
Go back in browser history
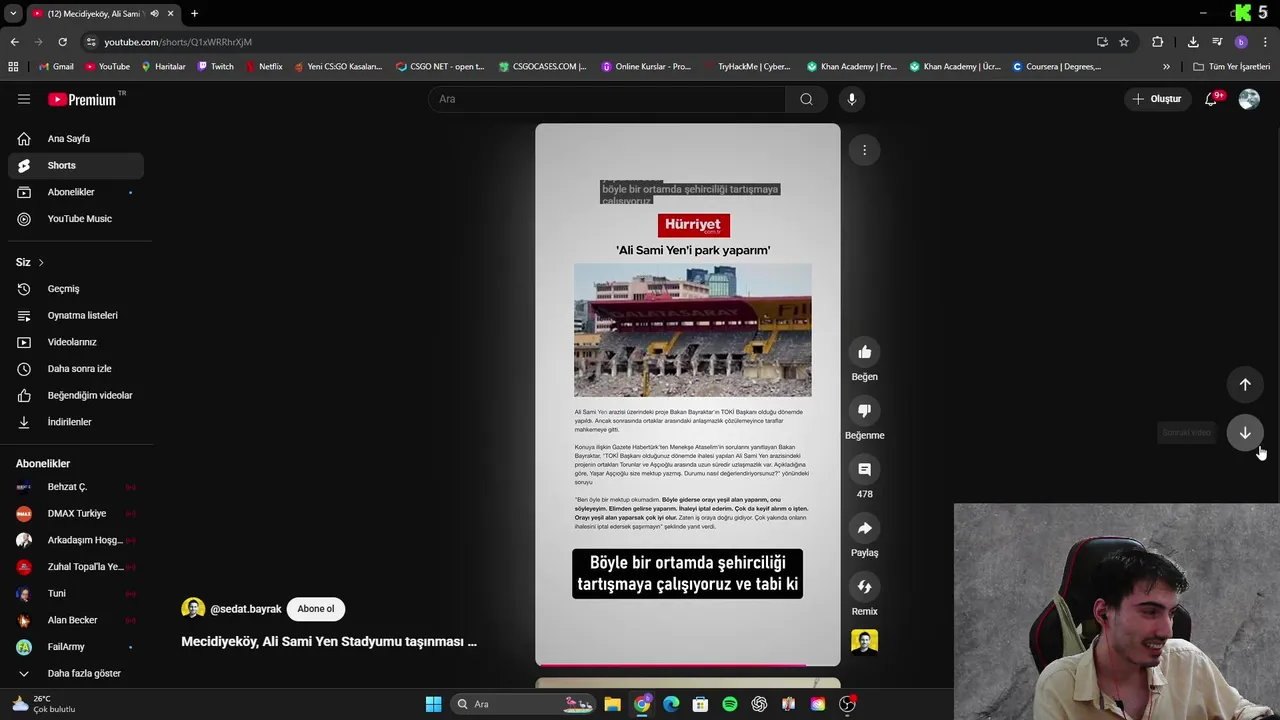pyautogui.click(x=14, y=42)
